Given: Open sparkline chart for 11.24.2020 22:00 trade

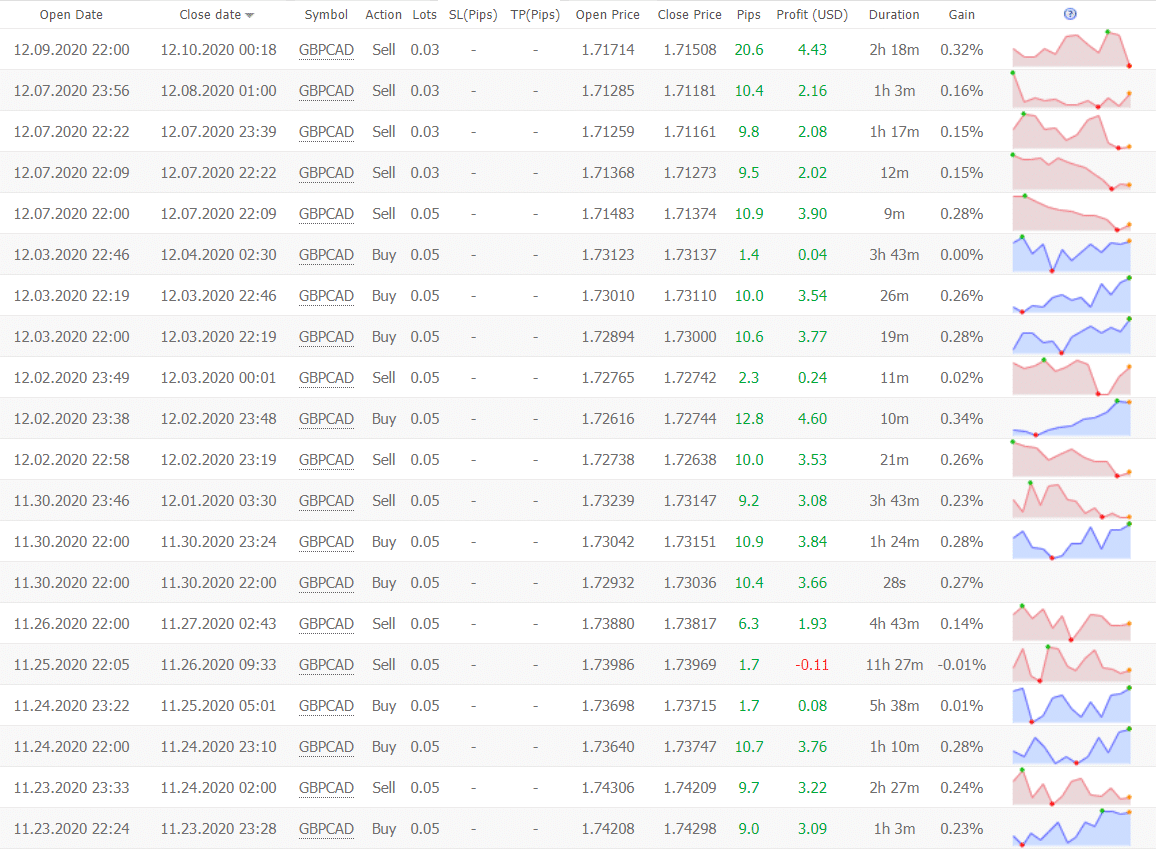Looking at the screenshot, I should (1071, 746).
